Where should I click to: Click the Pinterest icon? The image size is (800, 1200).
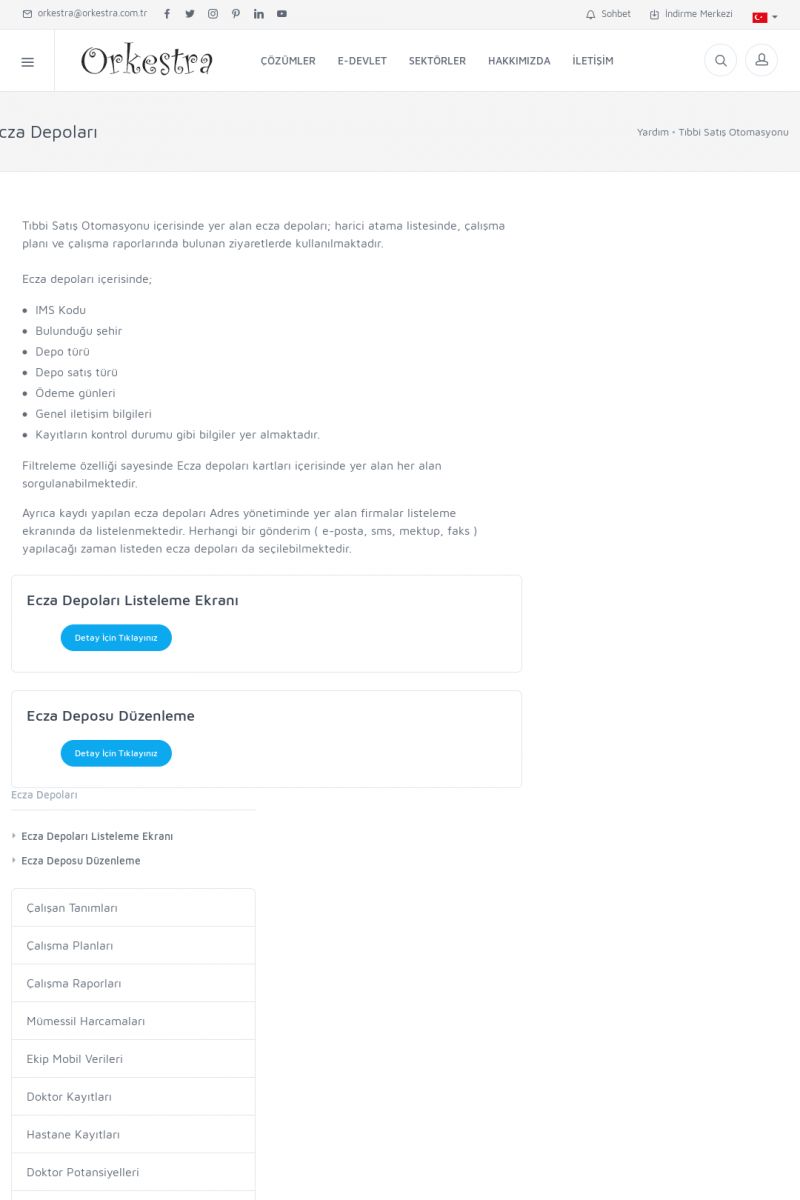pos(236,14)
